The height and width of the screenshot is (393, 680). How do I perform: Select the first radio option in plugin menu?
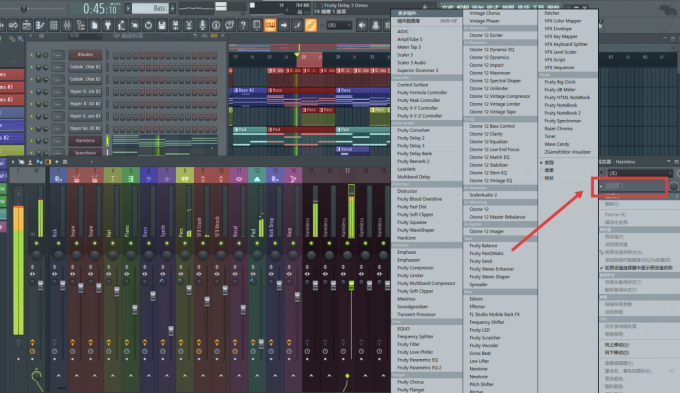541,163
